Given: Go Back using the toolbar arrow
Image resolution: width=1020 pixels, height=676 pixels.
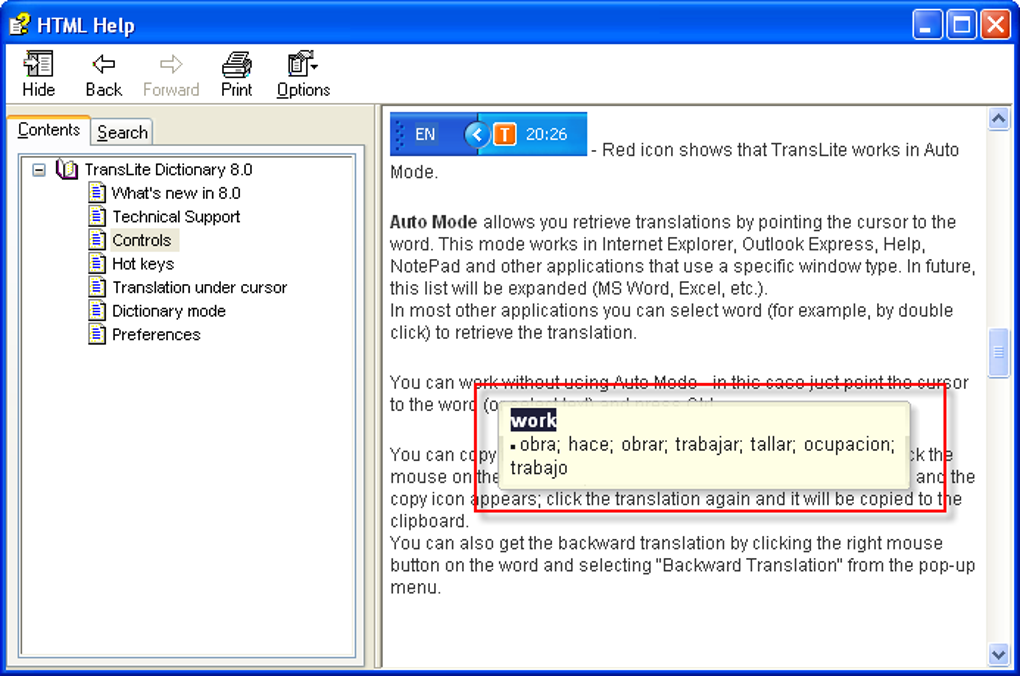Looking at the screenshot, I should point(103,74).
